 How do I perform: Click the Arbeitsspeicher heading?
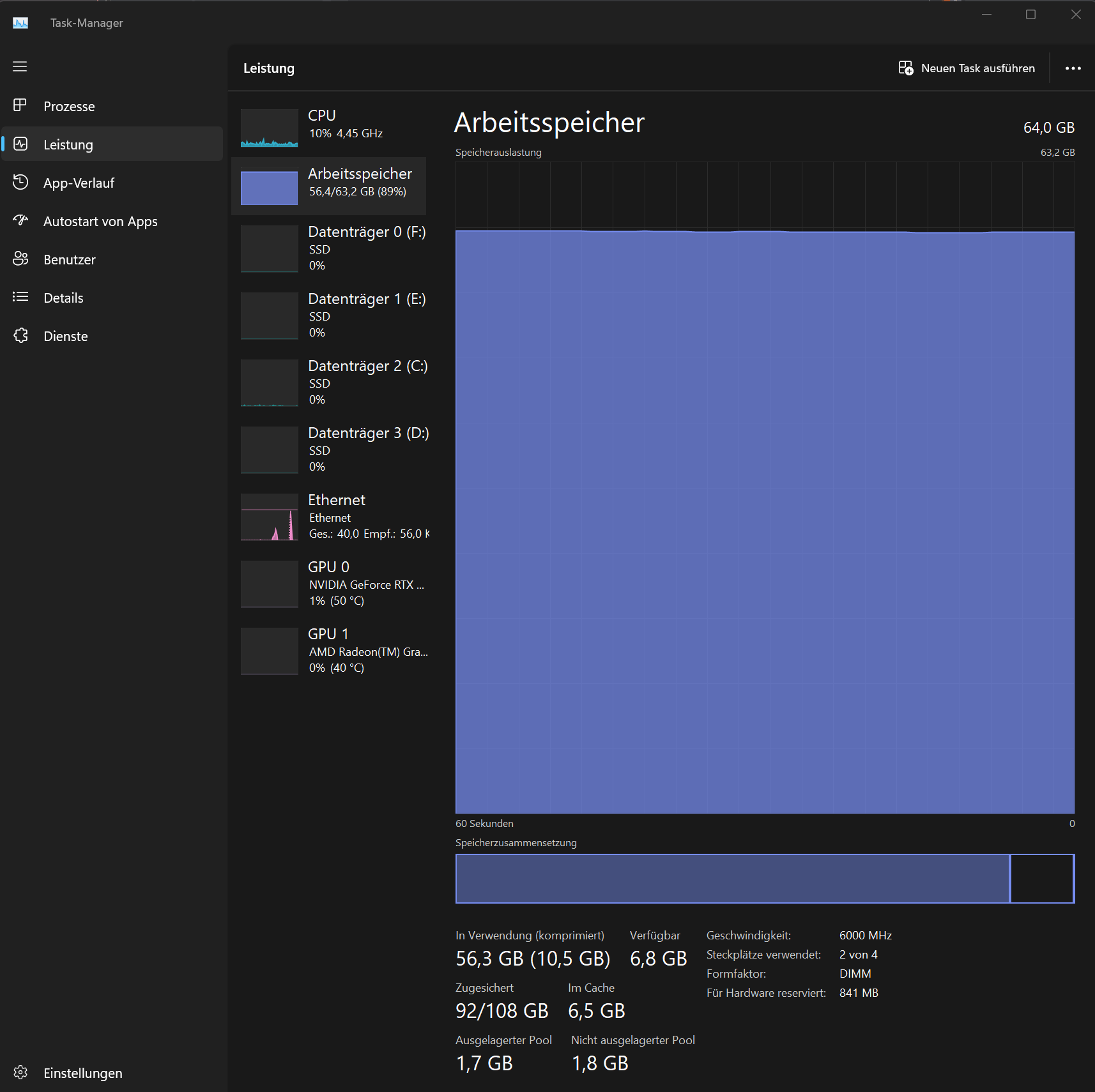[x=549, y=123]
